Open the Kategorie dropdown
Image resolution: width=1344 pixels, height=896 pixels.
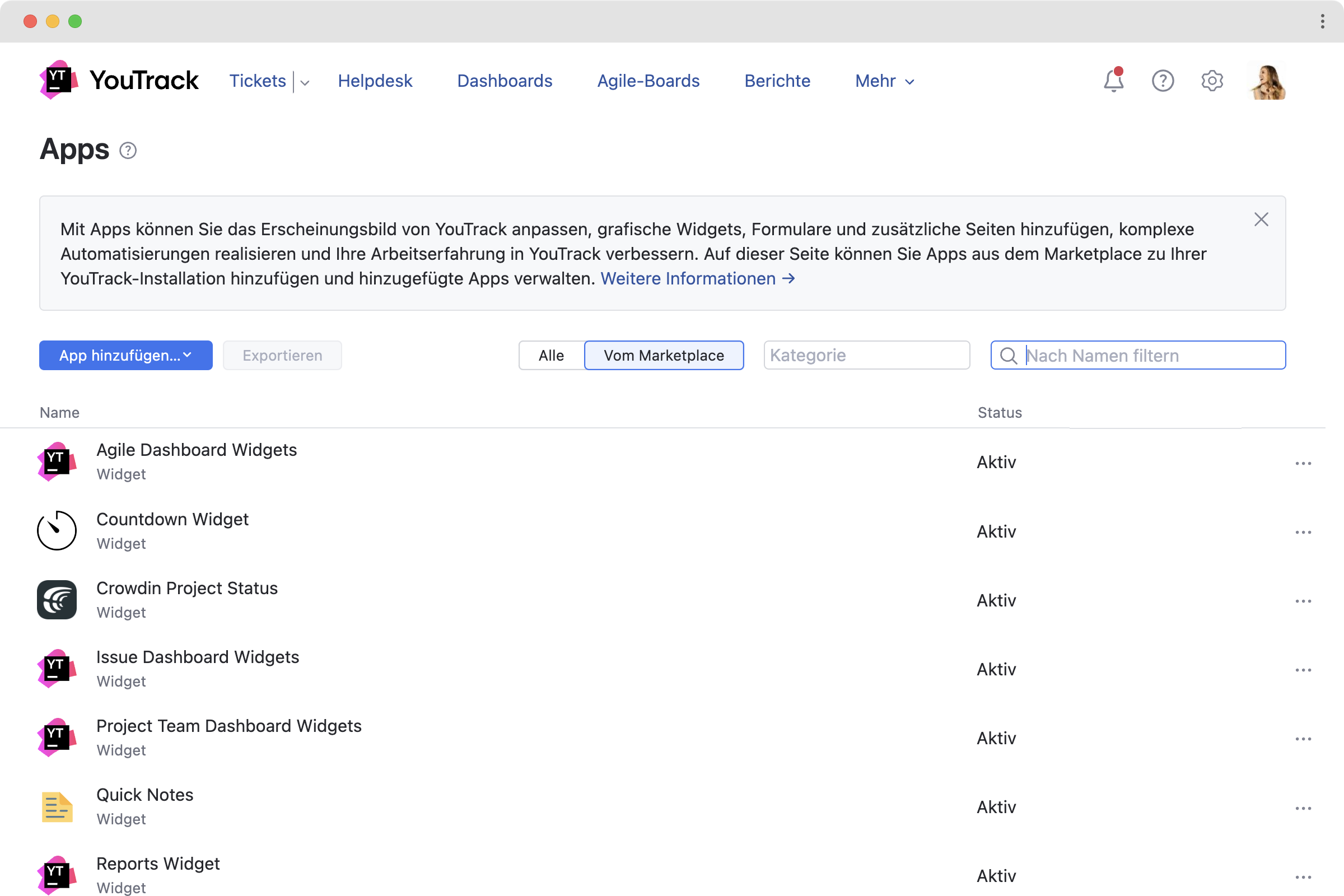866,356
